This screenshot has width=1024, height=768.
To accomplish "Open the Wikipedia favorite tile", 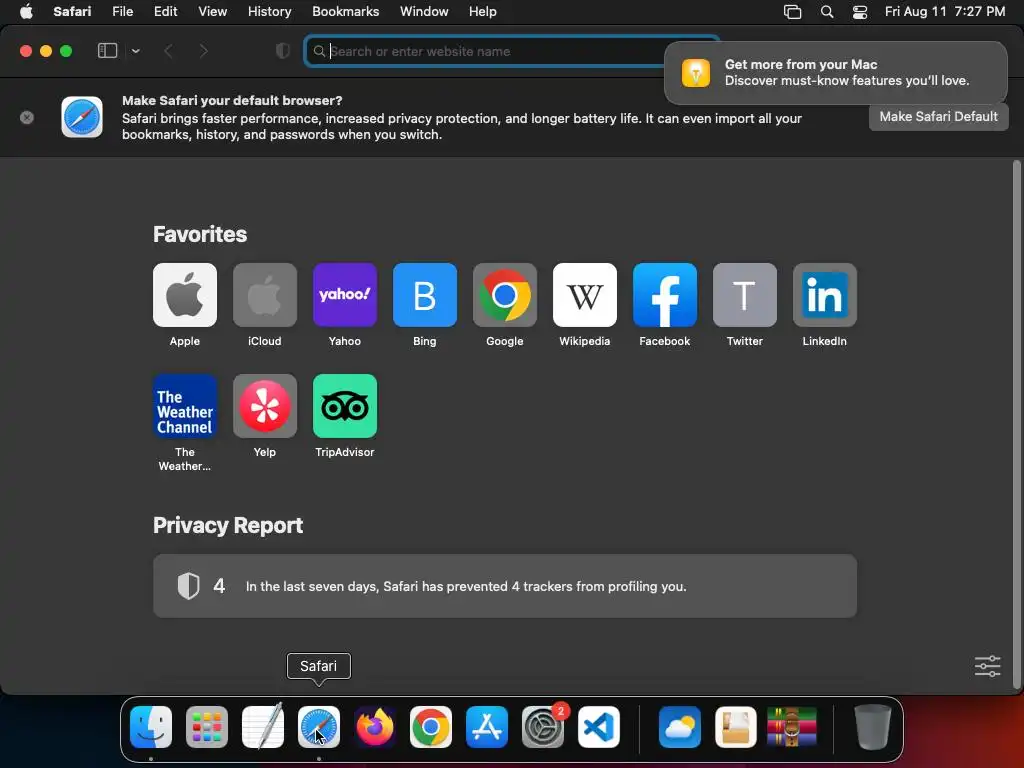I will (x=584, y=295).
